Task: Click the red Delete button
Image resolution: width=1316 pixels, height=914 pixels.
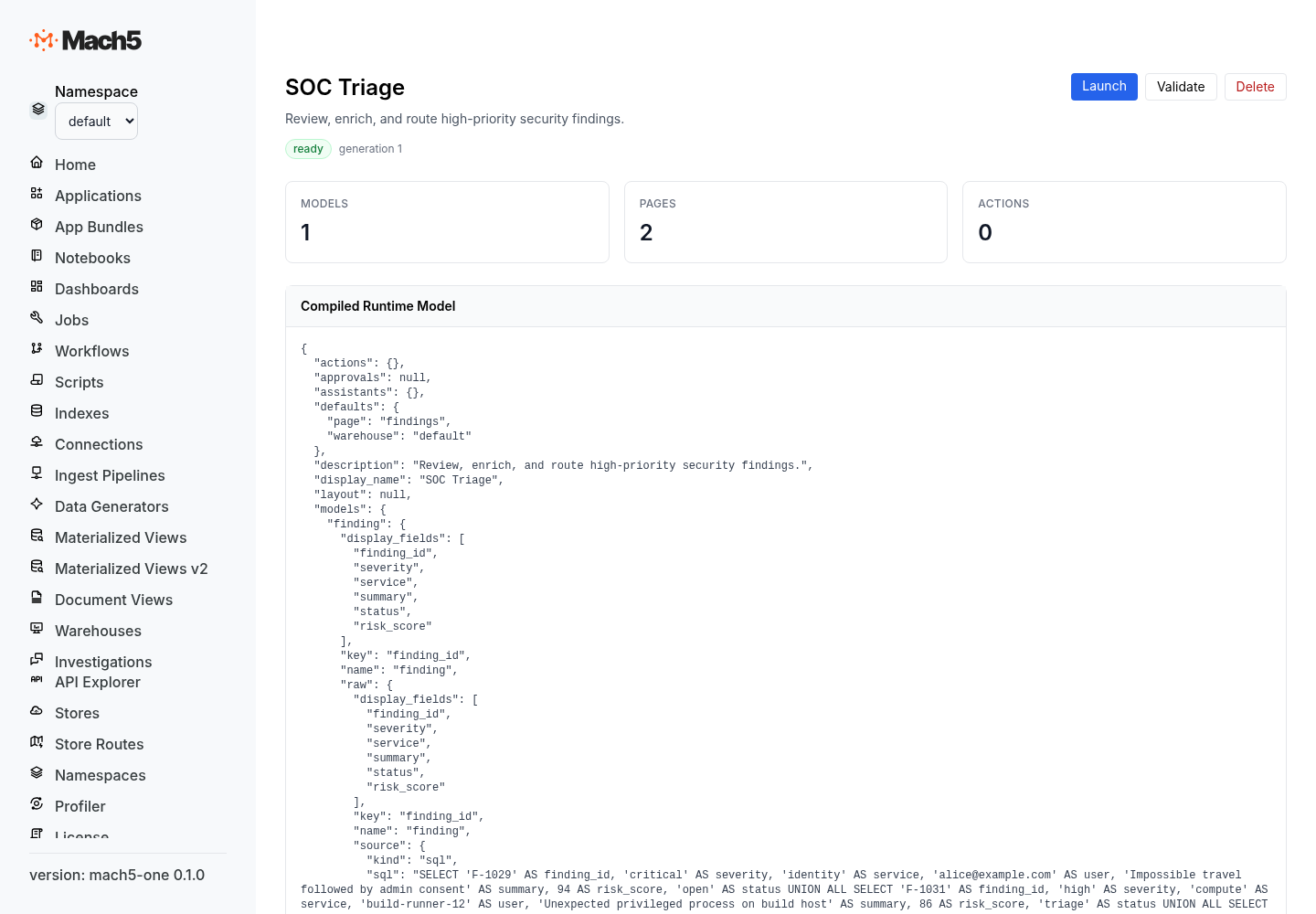Action: (1255, 87)
